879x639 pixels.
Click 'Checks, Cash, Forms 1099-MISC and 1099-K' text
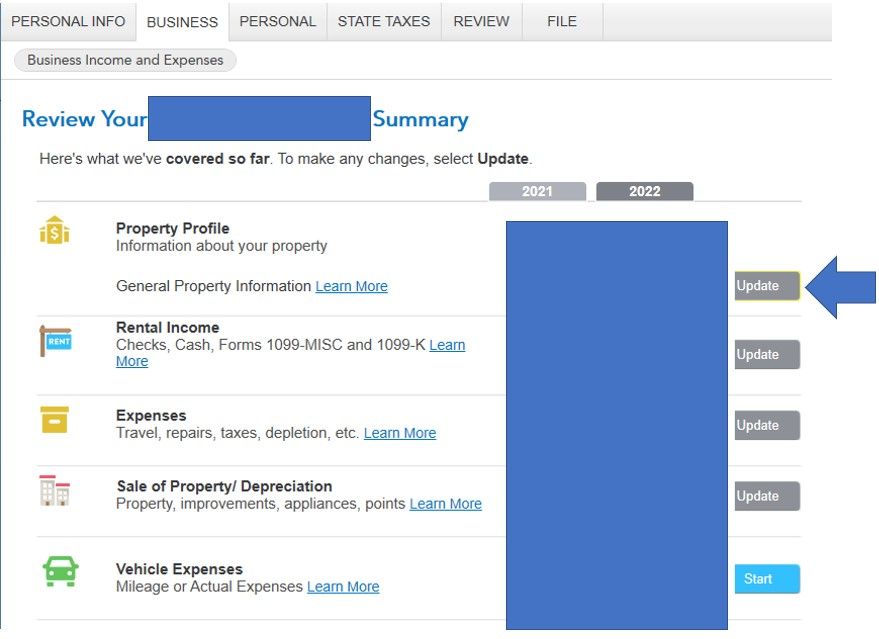271,345
